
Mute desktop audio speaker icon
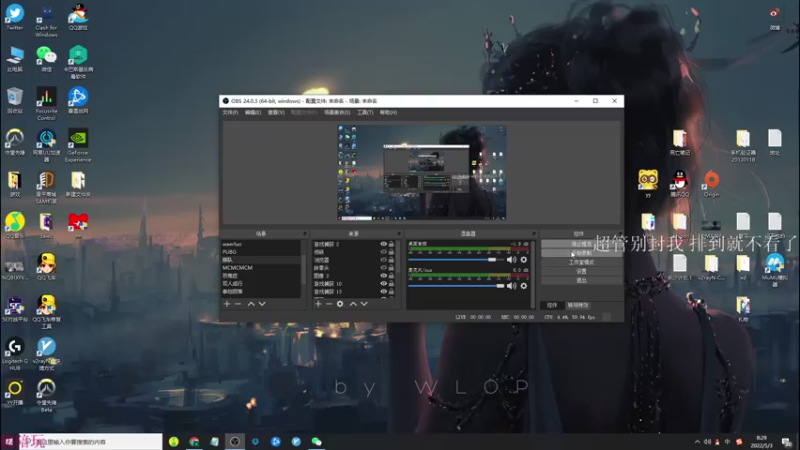tap(511, 260)
